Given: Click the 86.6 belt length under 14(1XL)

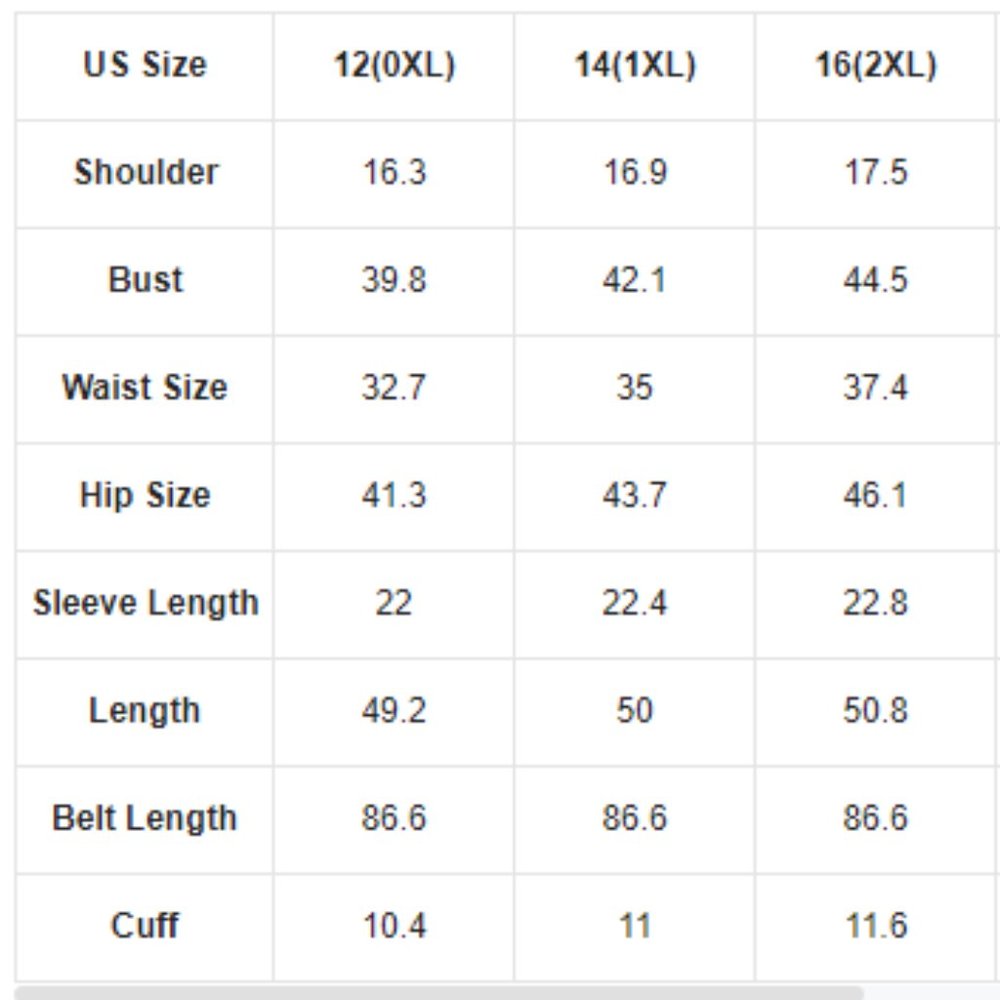Looking at the screenshot, I should click(635, 818).
